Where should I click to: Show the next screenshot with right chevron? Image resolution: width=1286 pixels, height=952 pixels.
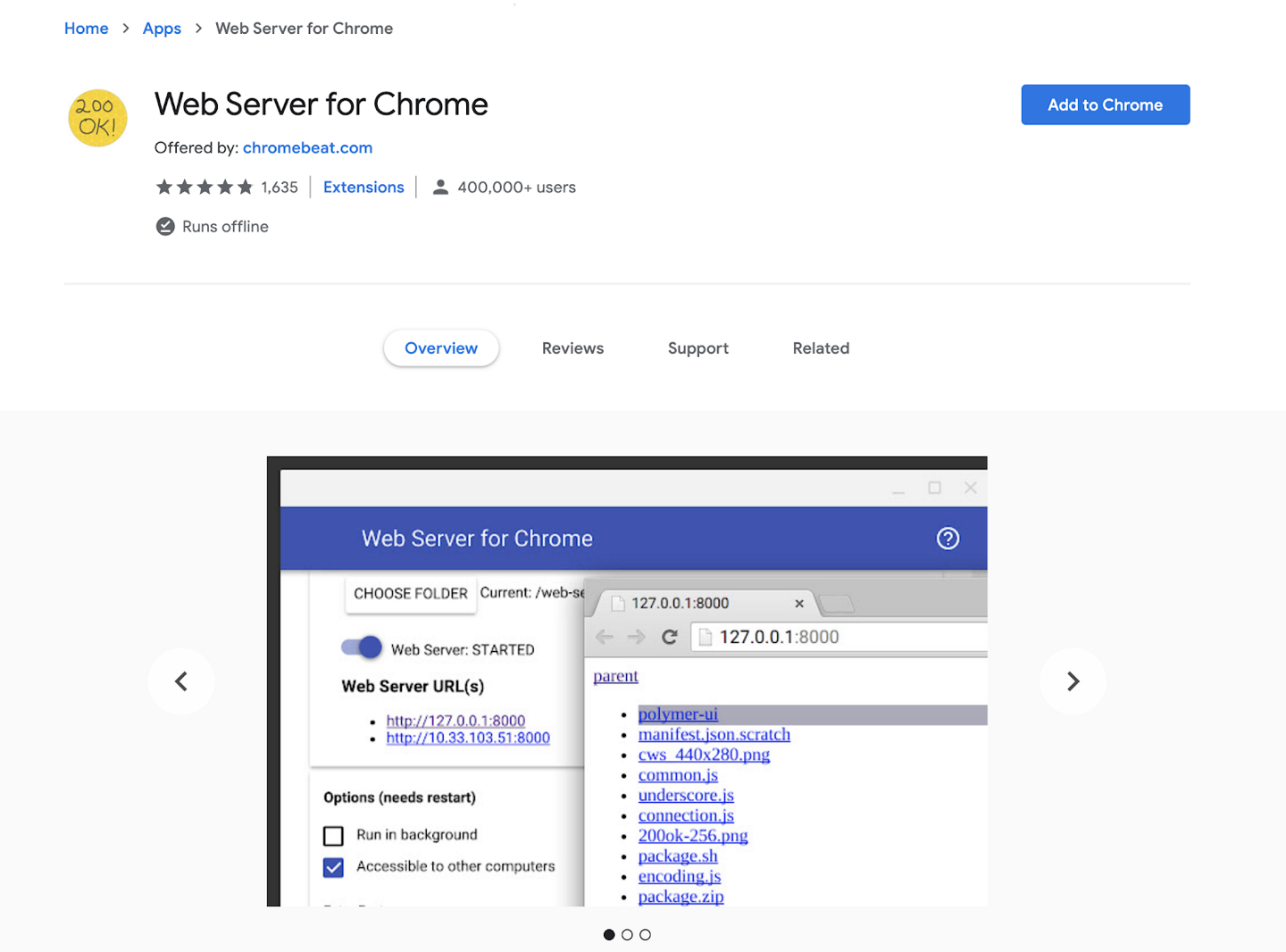1073,681
